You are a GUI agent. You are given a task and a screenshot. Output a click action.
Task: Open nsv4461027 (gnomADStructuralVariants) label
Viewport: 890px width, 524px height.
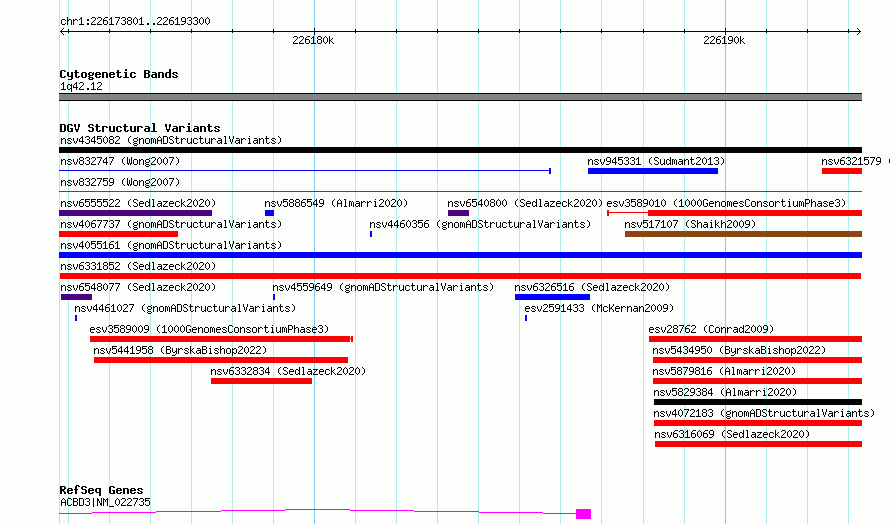click(x=185, y=308)
